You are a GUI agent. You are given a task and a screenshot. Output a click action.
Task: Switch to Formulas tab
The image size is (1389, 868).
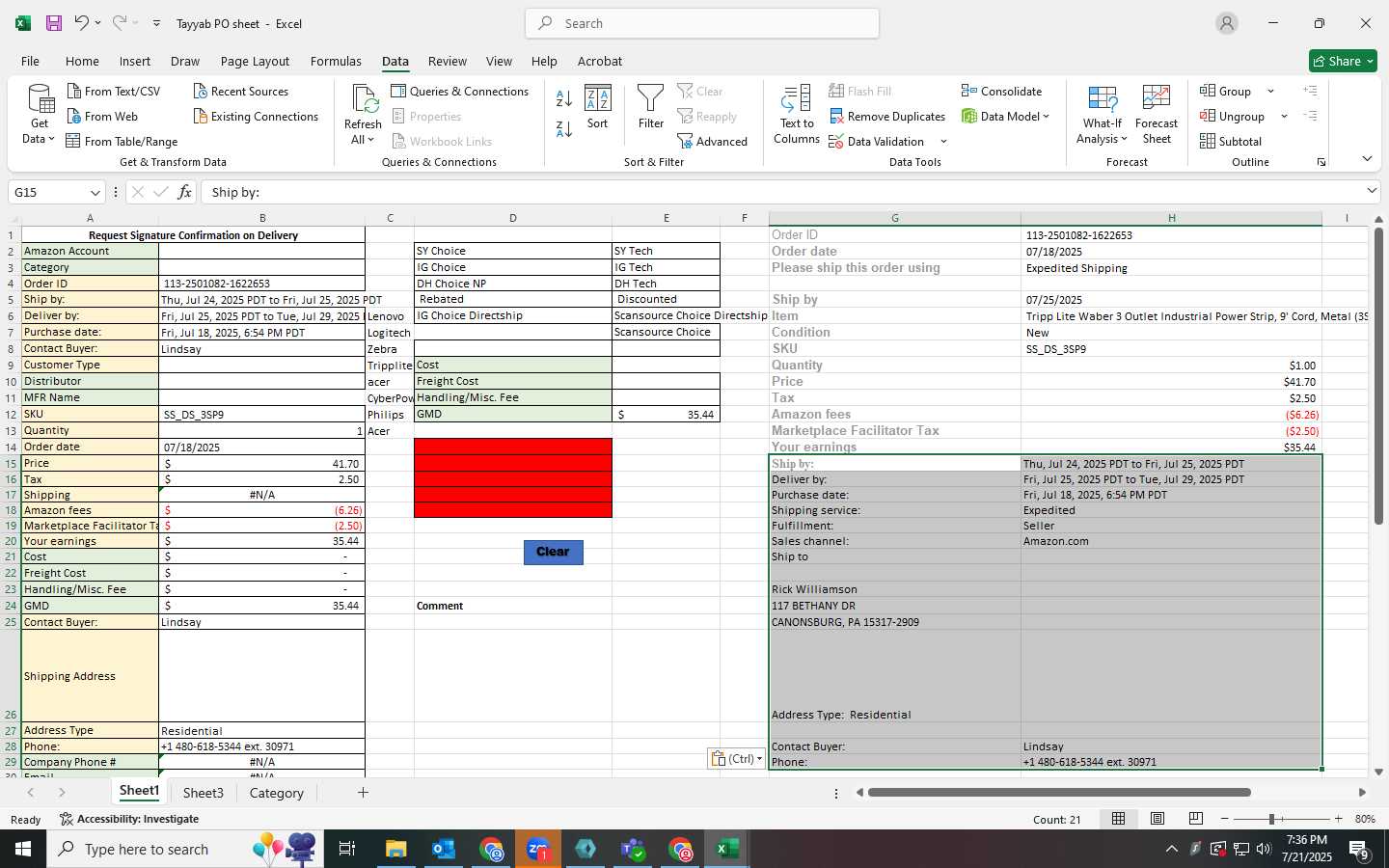pyautogui.click(x=336, y=61)
